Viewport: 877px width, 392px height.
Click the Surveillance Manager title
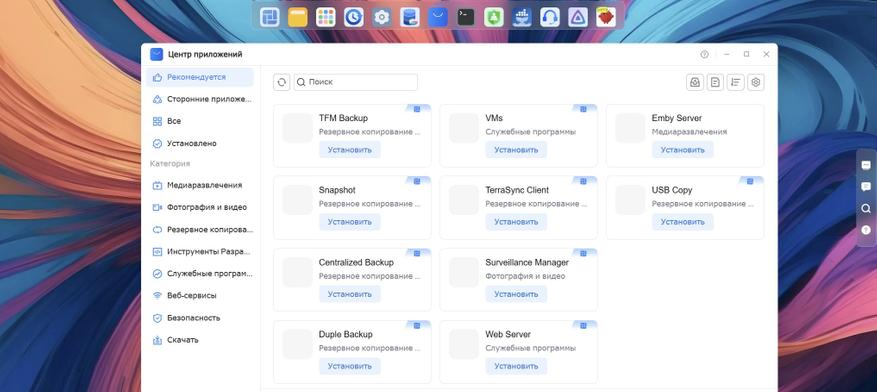coord(527,262)
